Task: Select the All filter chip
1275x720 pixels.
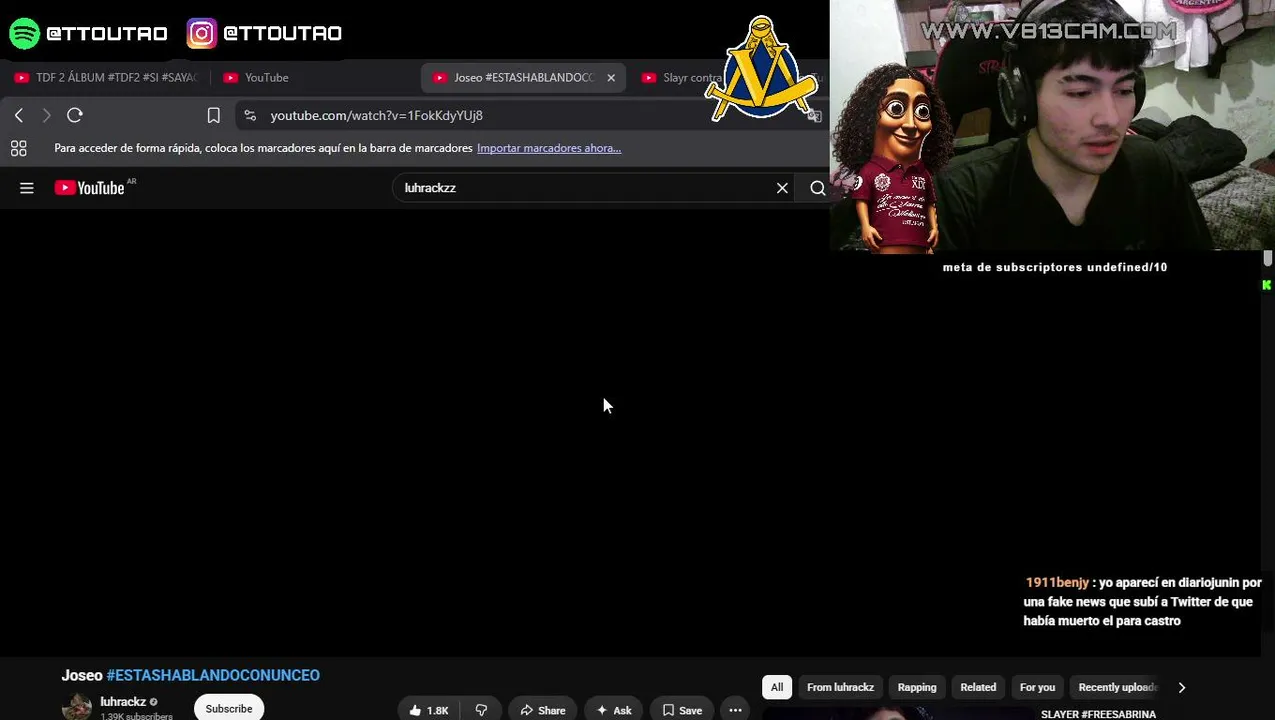Action: click(x=777, y=687)
